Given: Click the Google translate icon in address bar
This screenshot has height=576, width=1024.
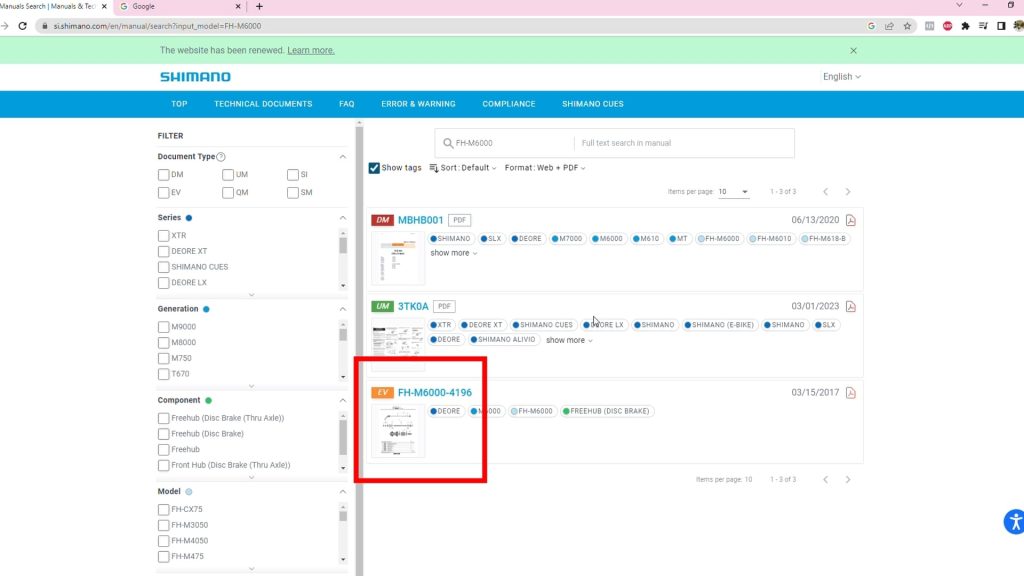Looking at the screenshot, I should tap(871, 26).
